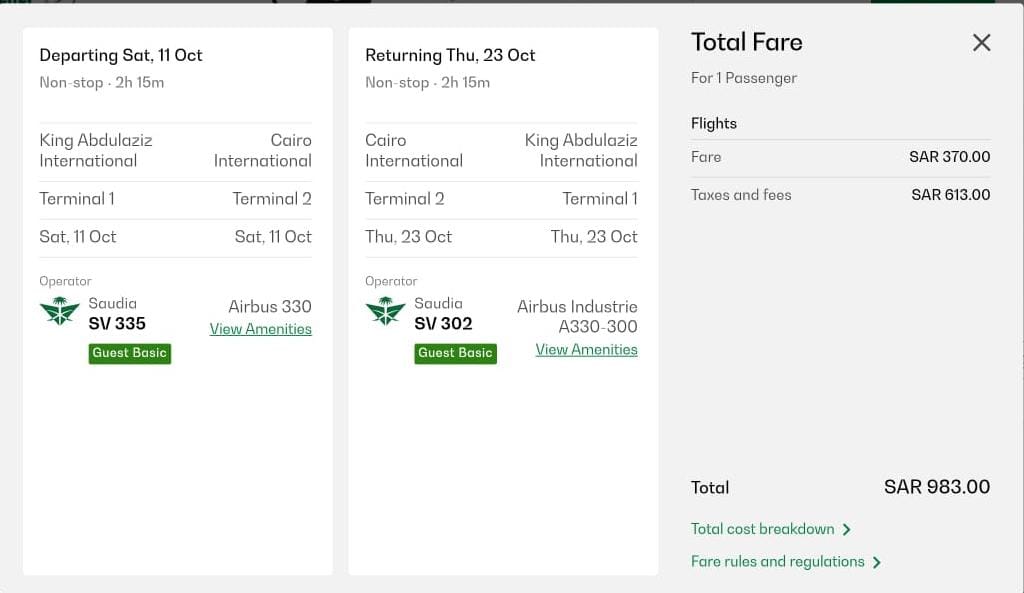
Task: View Amenities for the Airbus 330 flight
Action: (x=260, y=329)
